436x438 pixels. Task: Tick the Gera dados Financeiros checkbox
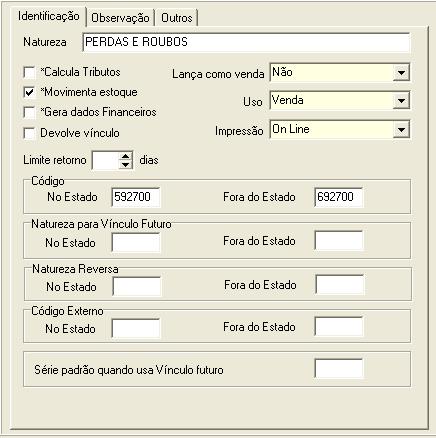point(29,112)
